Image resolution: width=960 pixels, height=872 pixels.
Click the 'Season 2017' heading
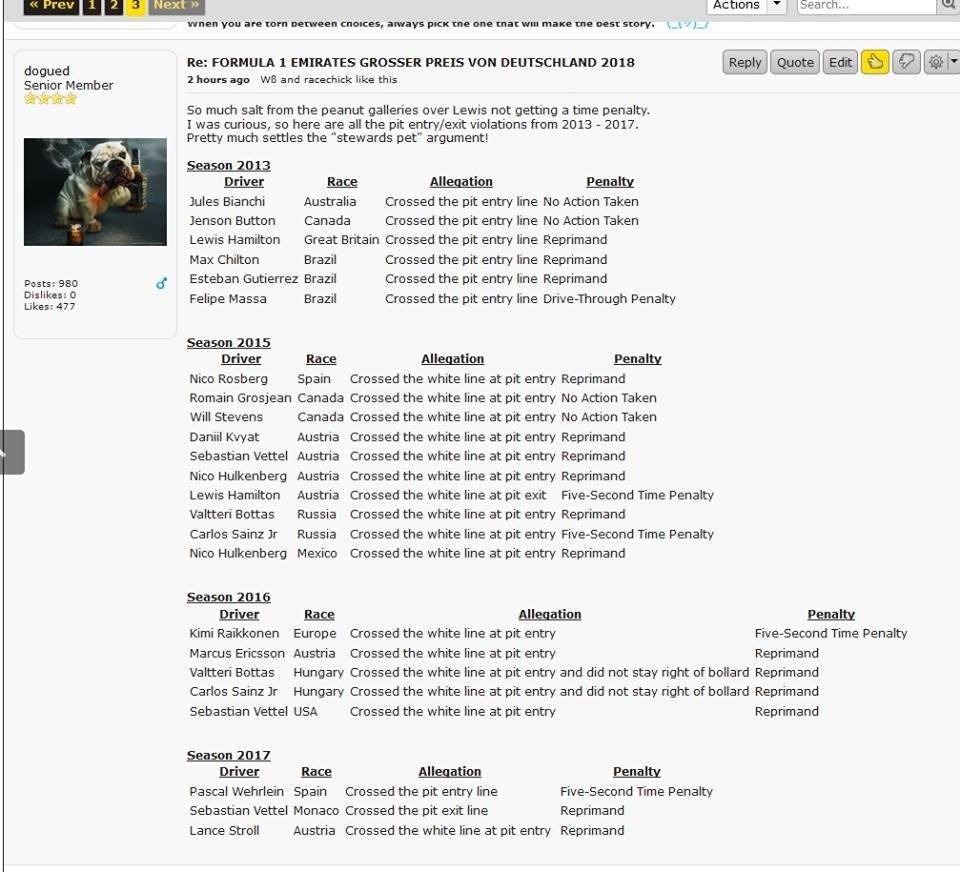tap(228, 755)
